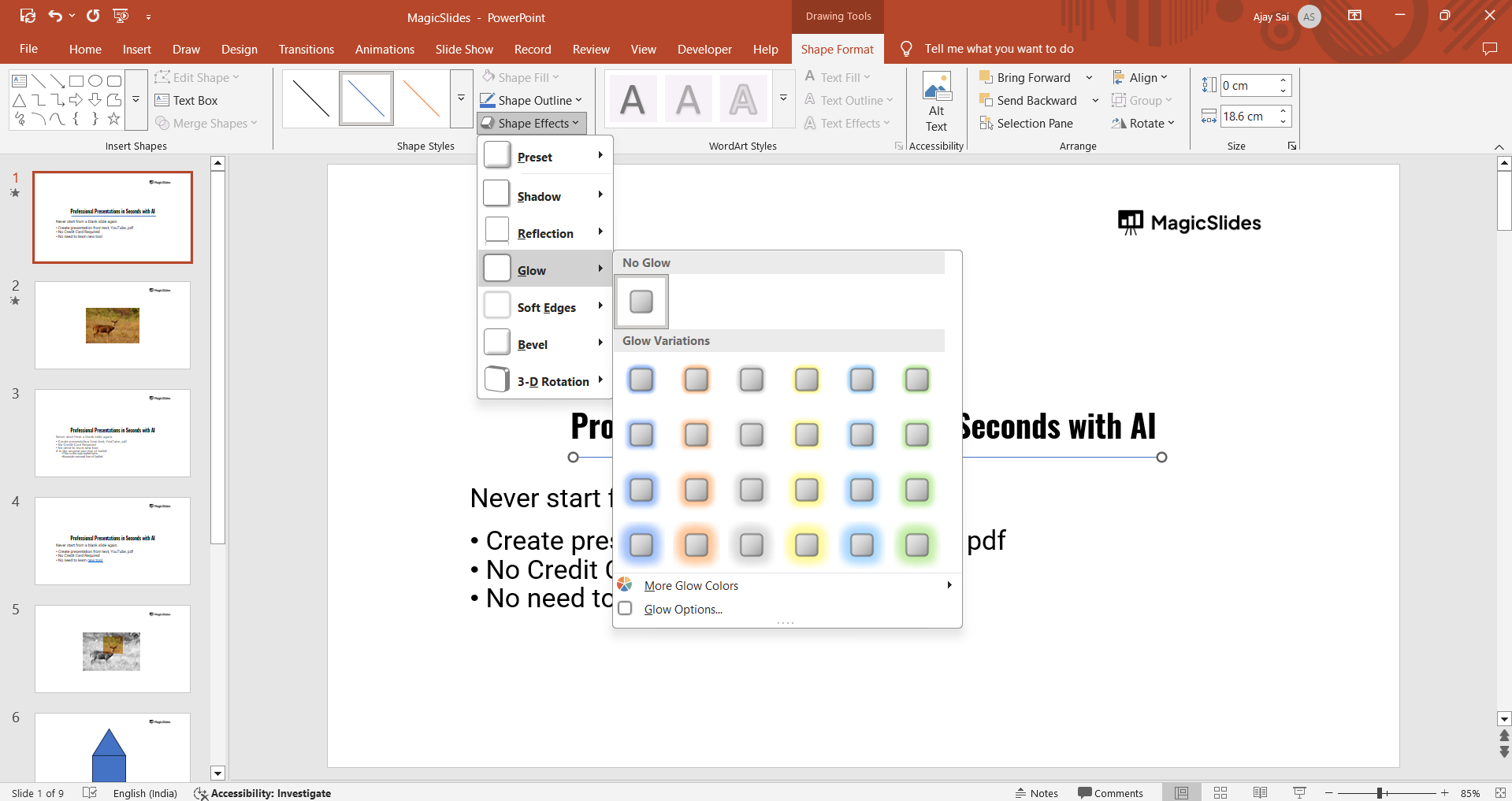This screenshot has height=801, width=1512.
Task: Select the oval shape in Insert Shapes
Action: 95,81
